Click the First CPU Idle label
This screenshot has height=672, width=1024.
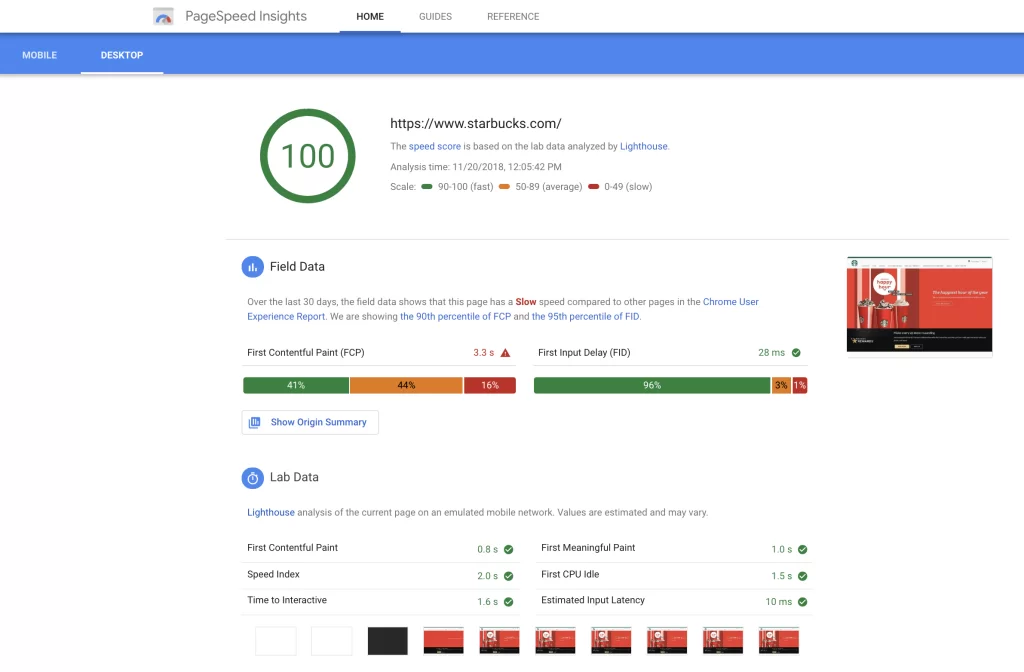569,575
